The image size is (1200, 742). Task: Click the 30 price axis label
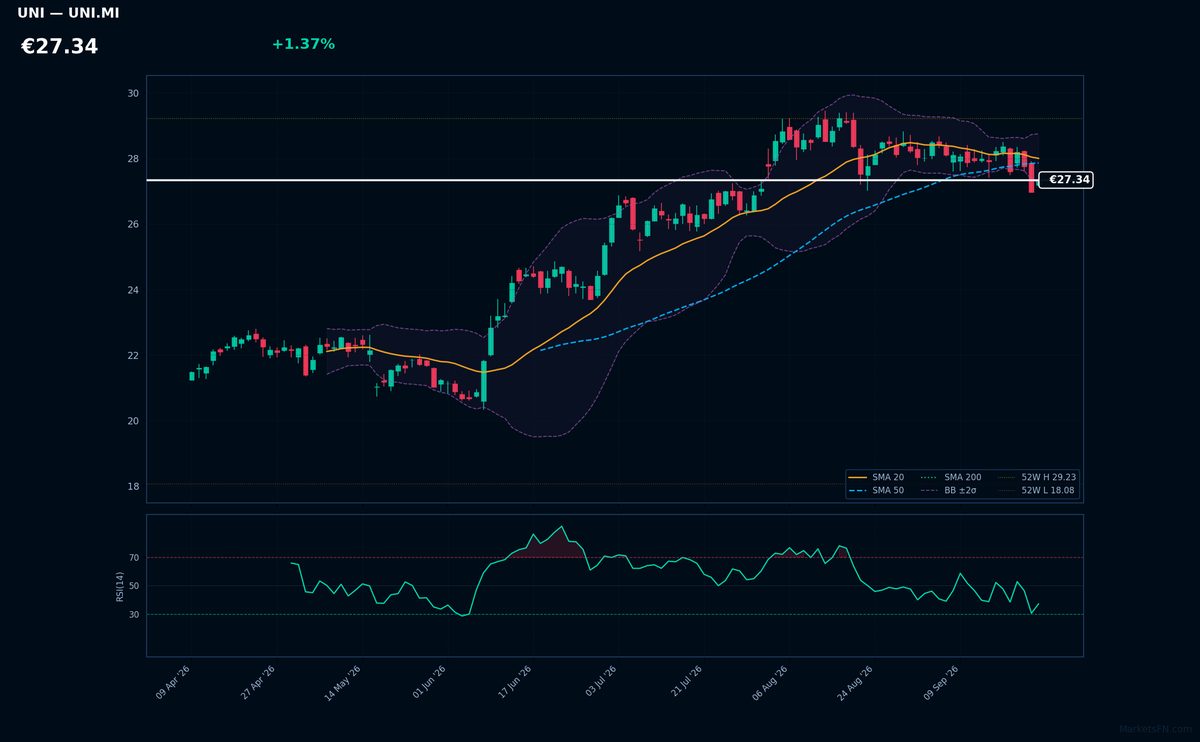[133, 94]
